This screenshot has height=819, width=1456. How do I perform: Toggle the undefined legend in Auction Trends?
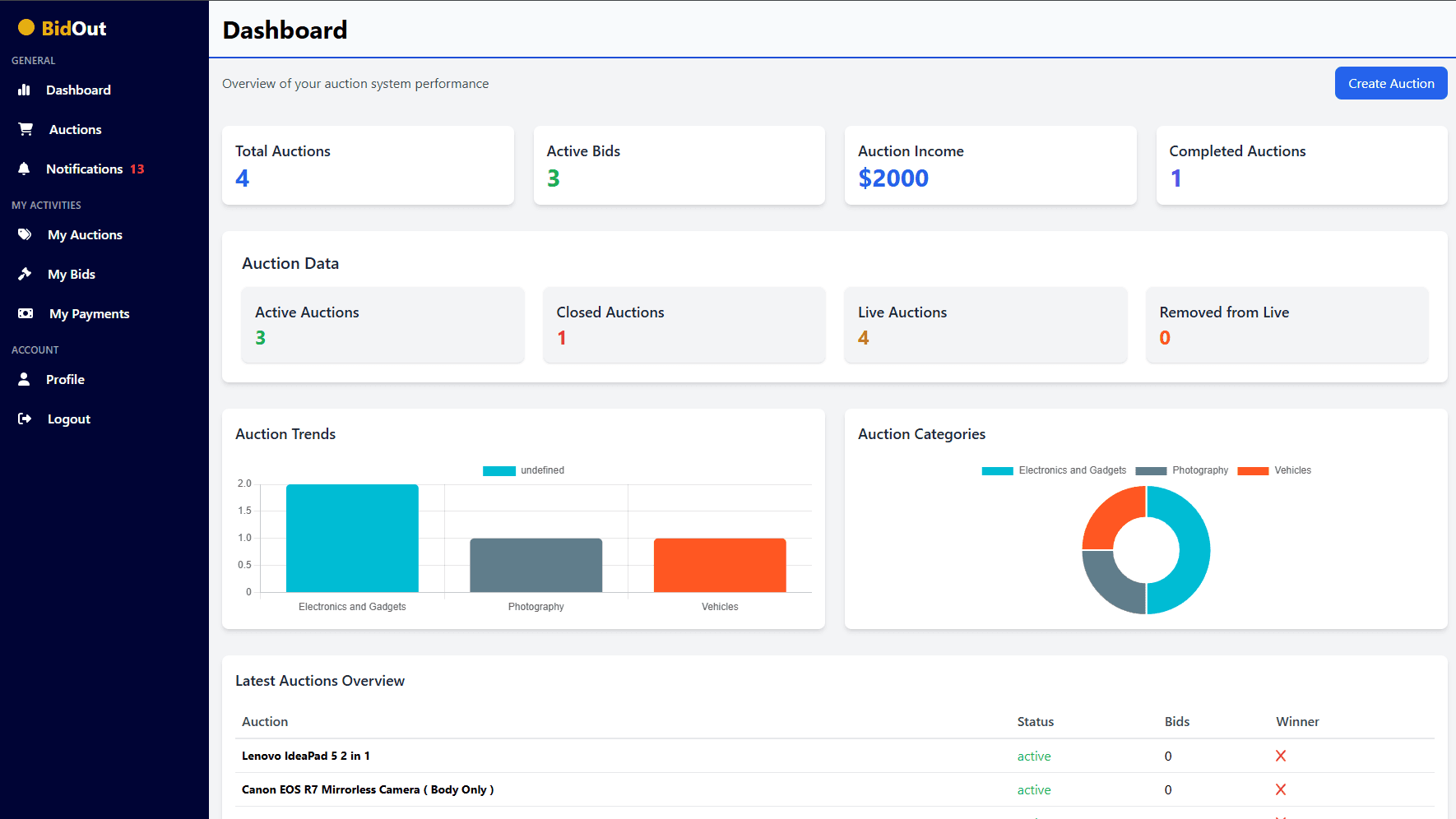pyautogui.click(x=523, y=470)
